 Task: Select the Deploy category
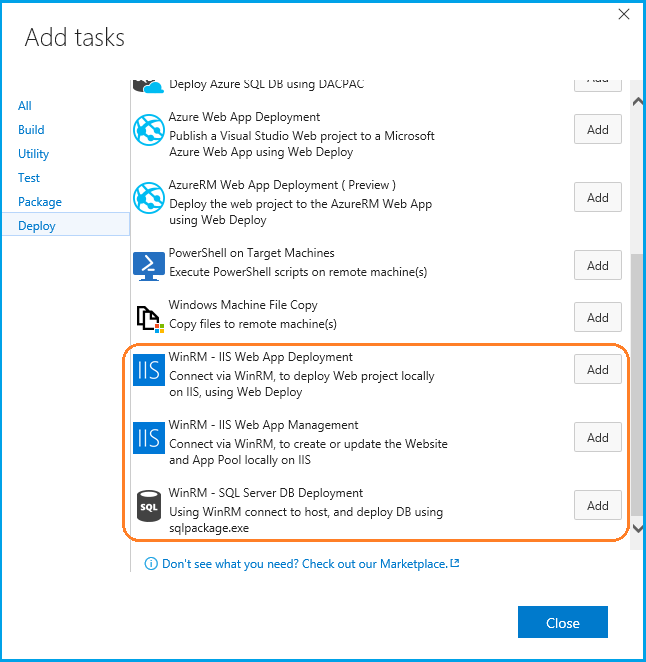tap(66, 225)
